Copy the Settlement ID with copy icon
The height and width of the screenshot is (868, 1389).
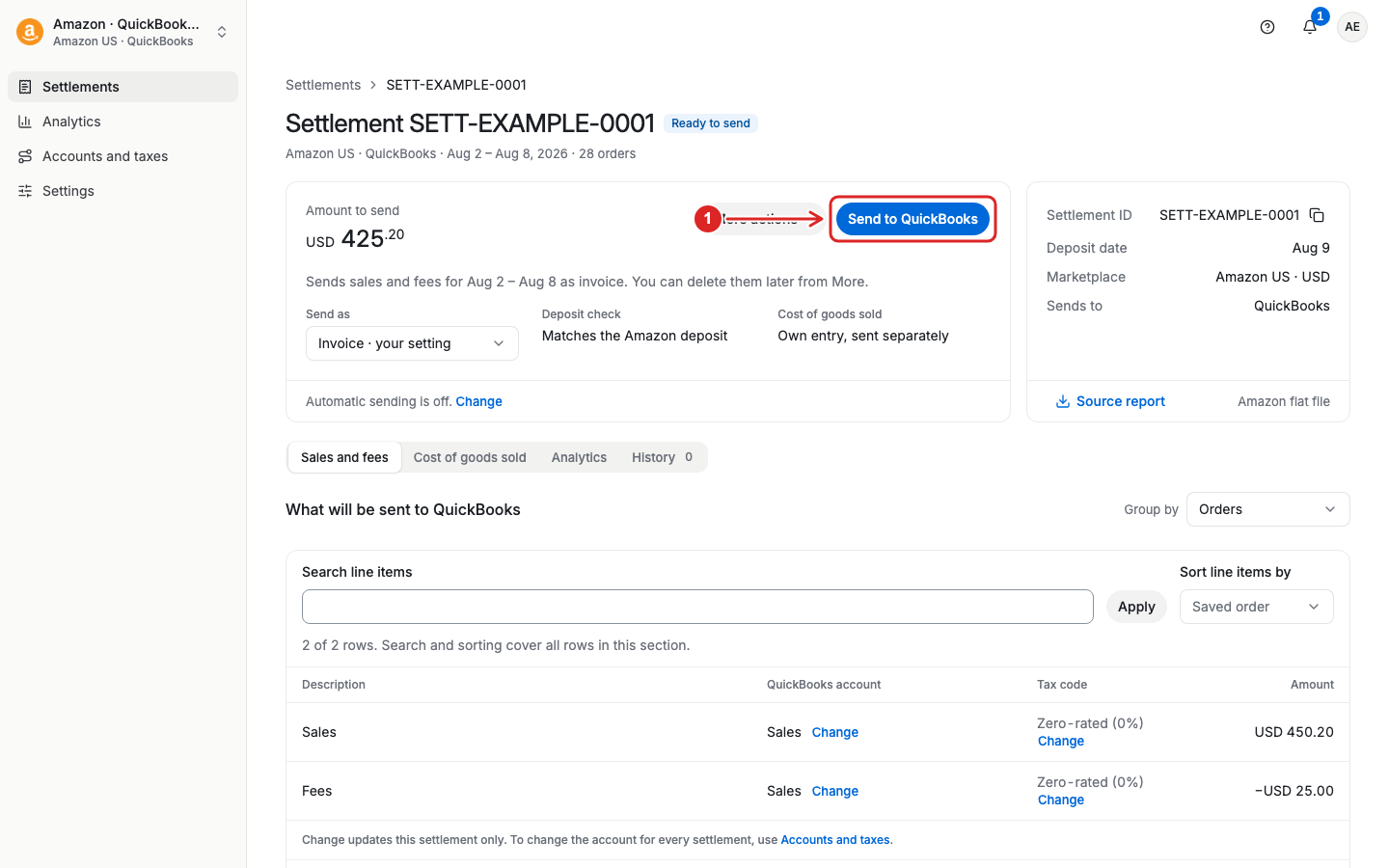[1317, 215]
